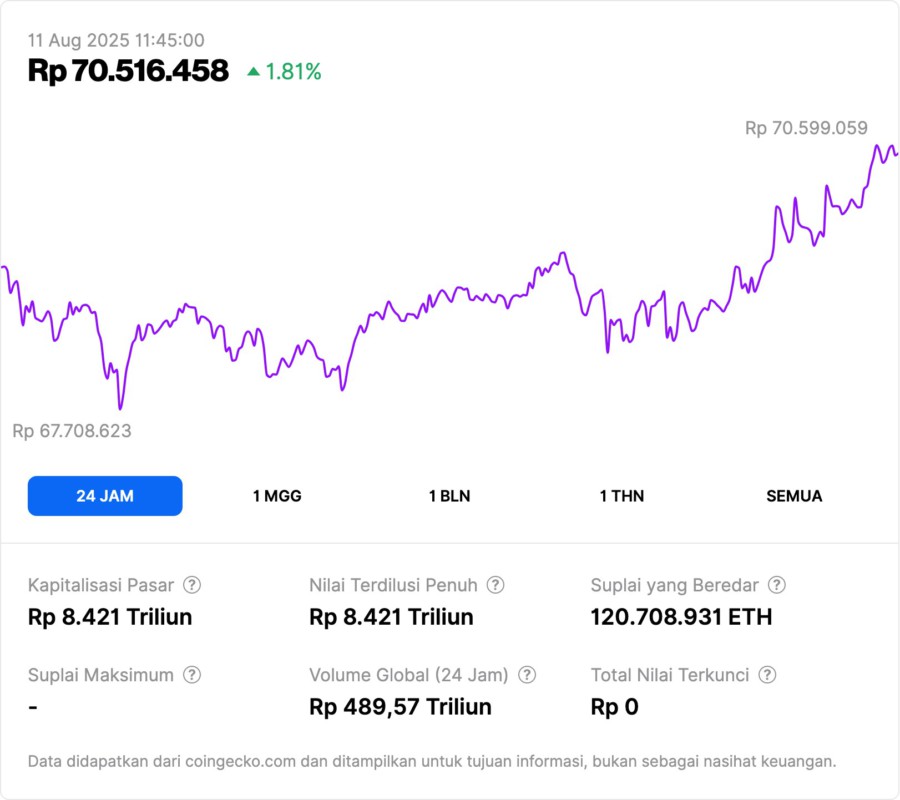Click the coingecko.com data source disclaimer
The height and width of the screenshot is (800, 900).
pyautogui.click(x=432, y=761)
